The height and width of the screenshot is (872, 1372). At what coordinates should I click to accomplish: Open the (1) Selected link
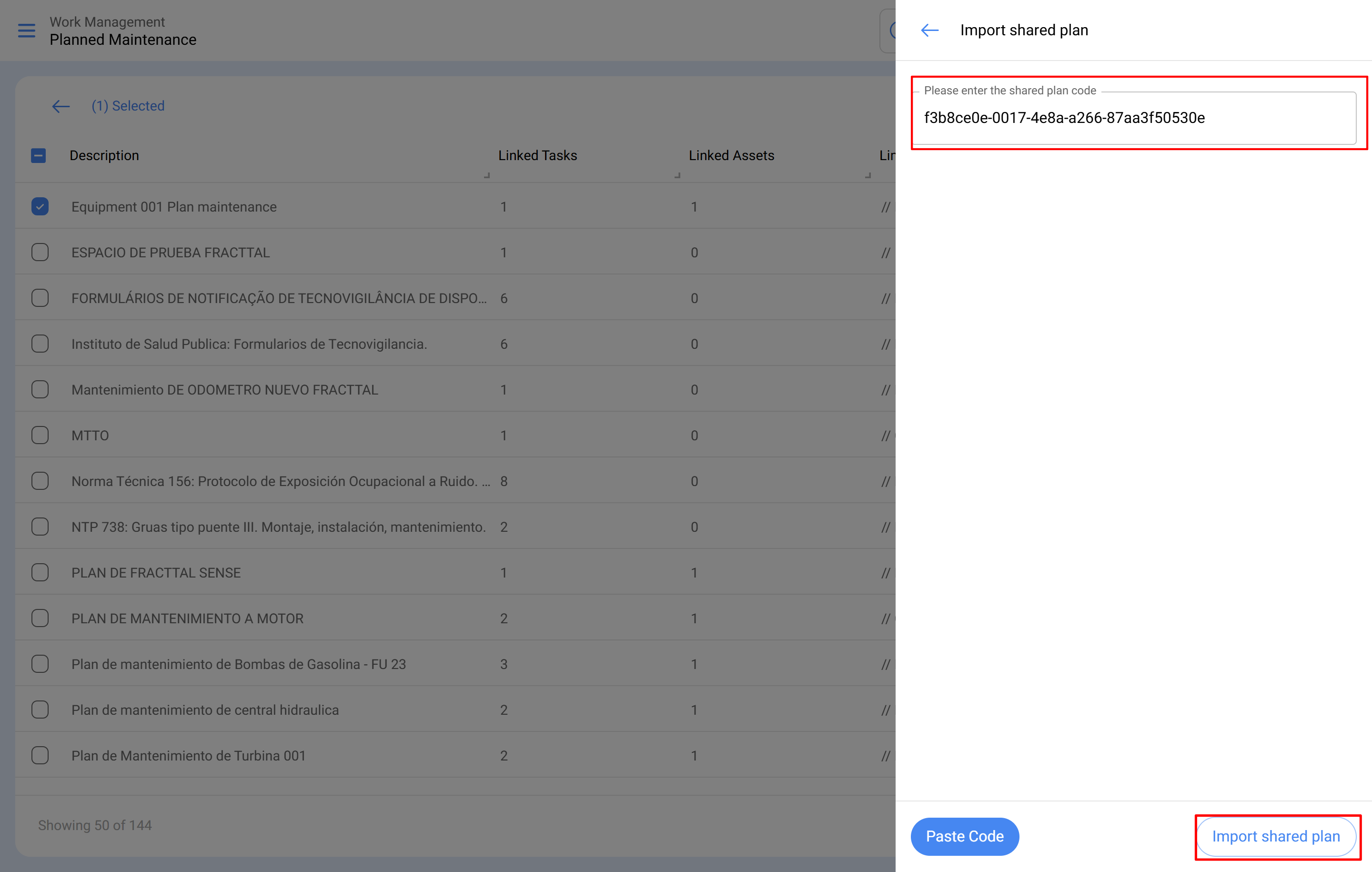point(128,105)
